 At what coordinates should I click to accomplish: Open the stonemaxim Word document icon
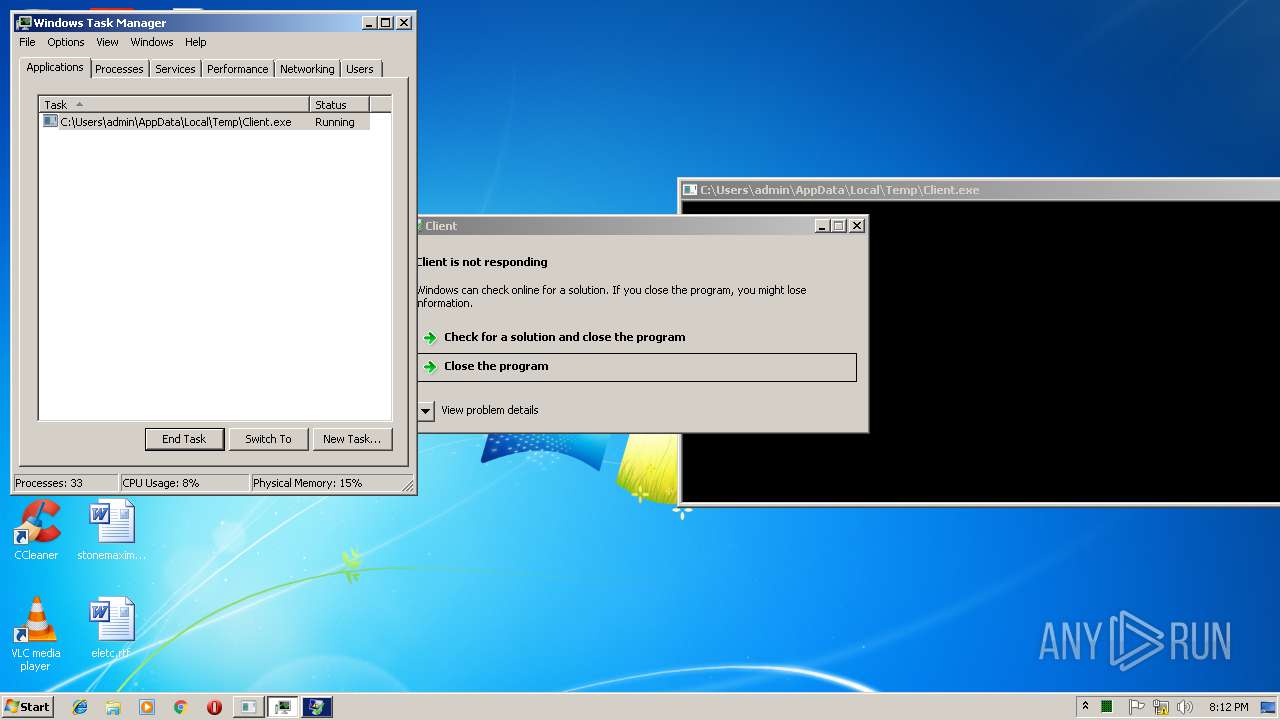111,530
